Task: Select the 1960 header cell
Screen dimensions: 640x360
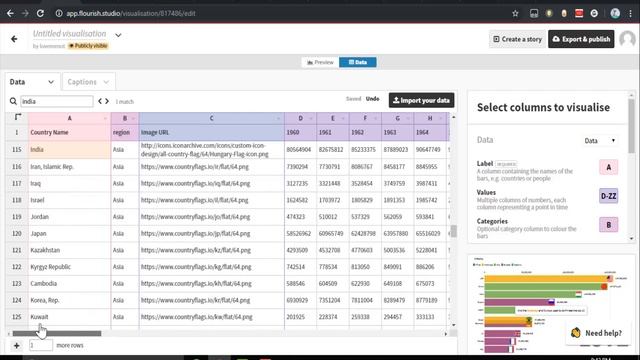Action: click(300, 133)
